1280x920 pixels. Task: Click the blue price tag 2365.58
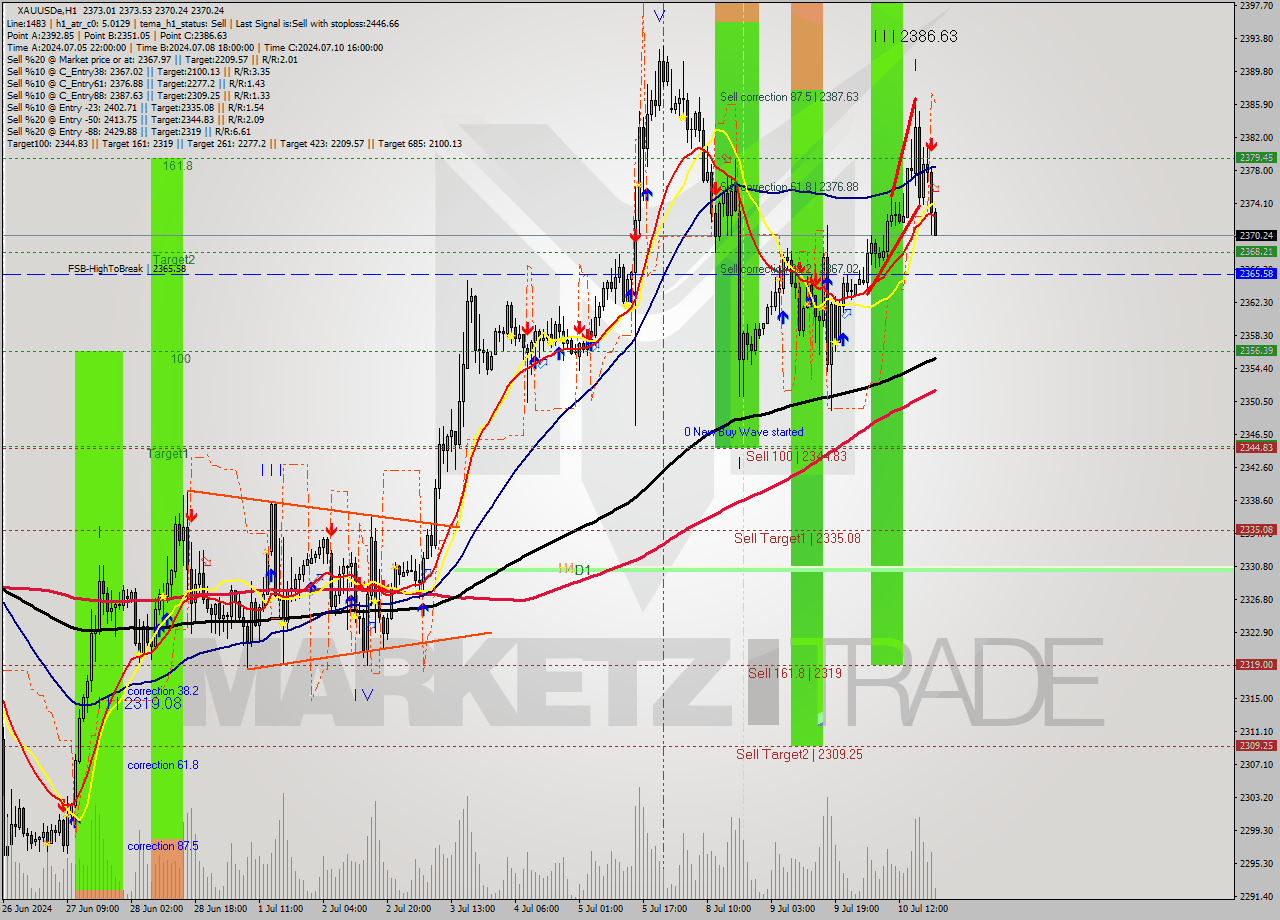pyautogui.click(x=1256, y=273)
